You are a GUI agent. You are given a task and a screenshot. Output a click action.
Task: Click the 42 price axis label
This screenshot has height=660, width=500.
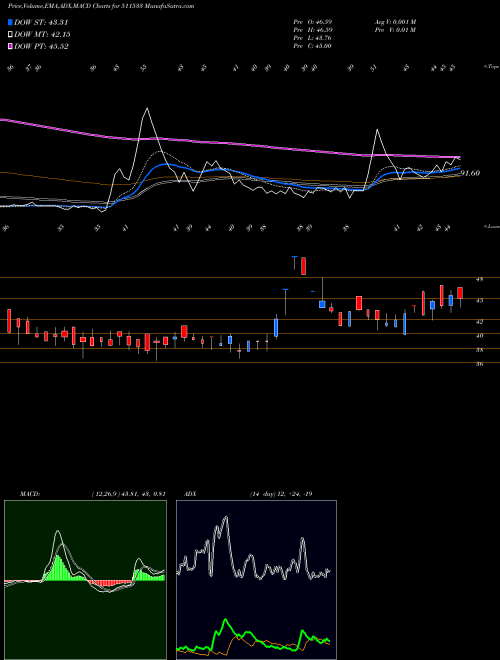click(479, 322)
